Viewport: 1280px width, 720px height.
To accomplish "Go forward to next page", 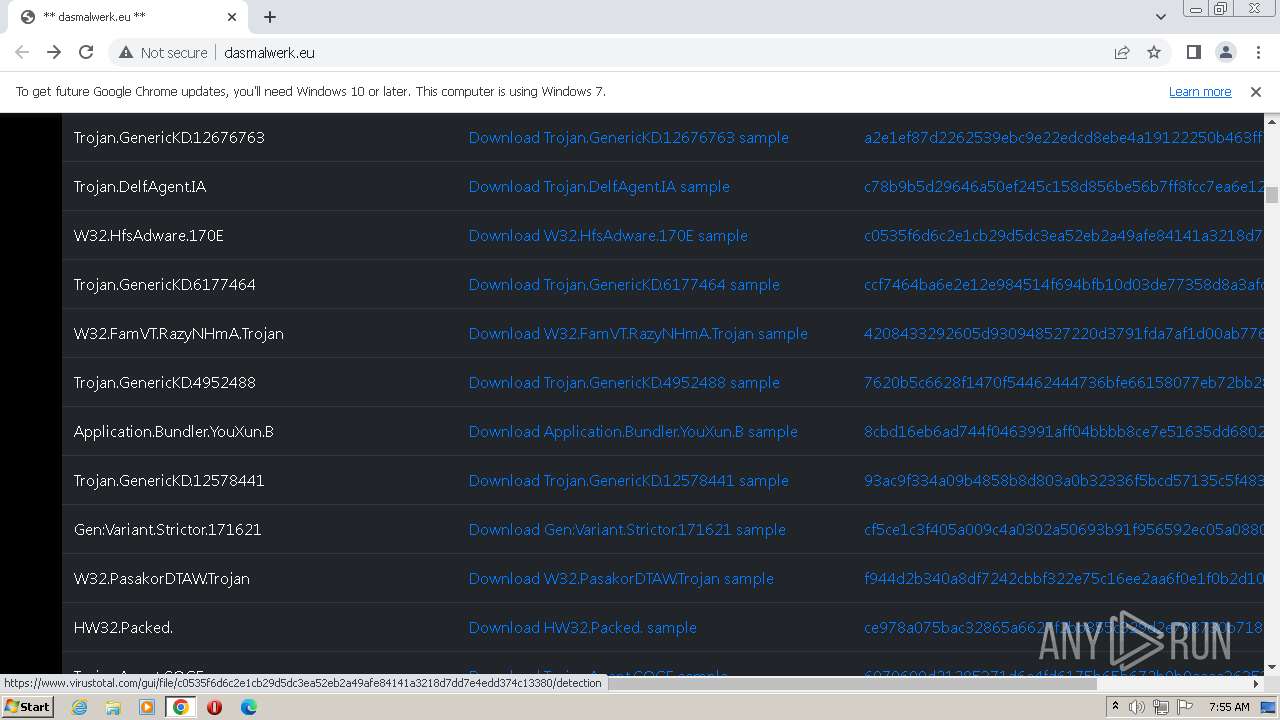I will click(54, 52).
